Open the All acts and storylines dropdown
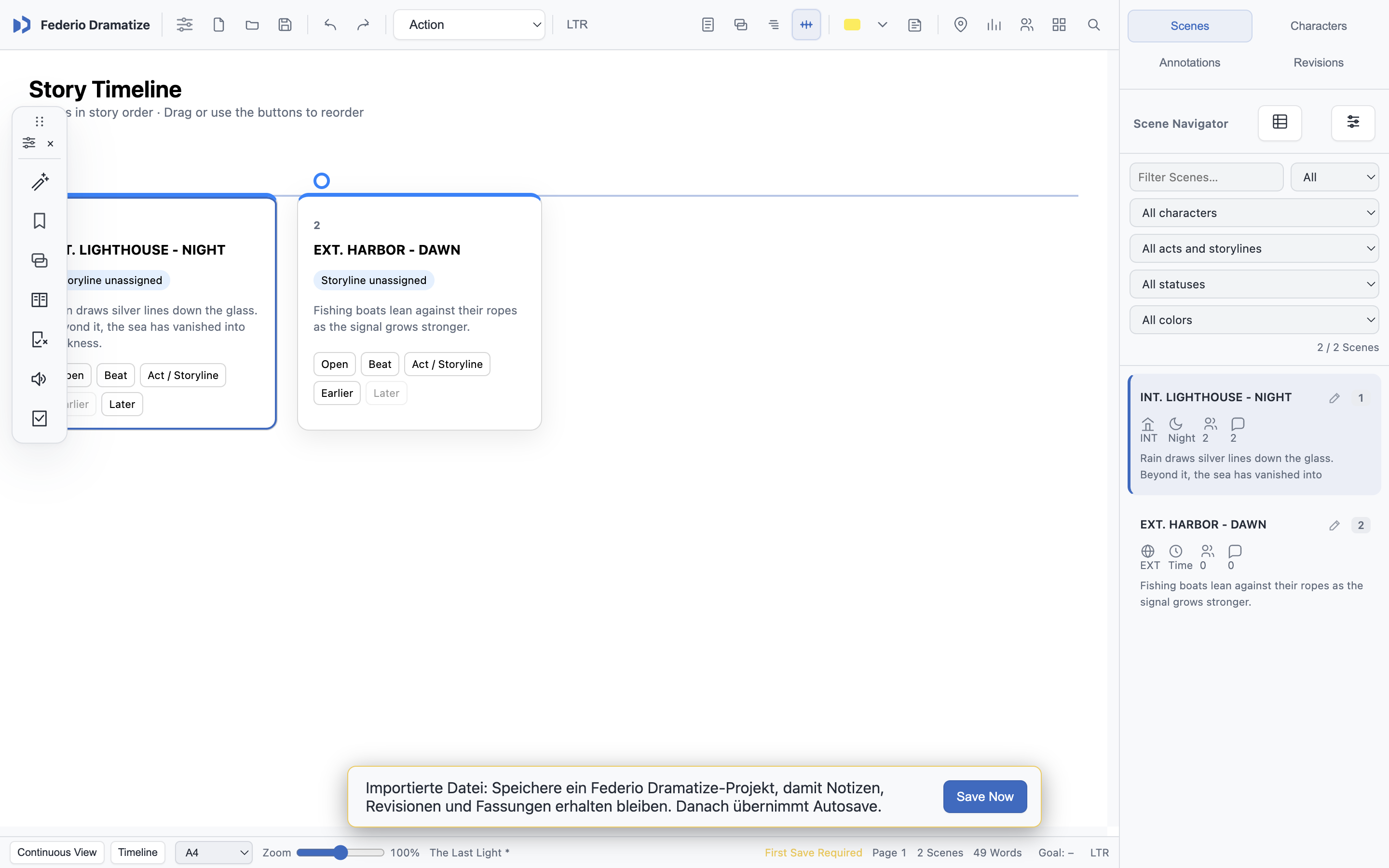This screenshot has height=868, width=1389. click(1254, 248)
